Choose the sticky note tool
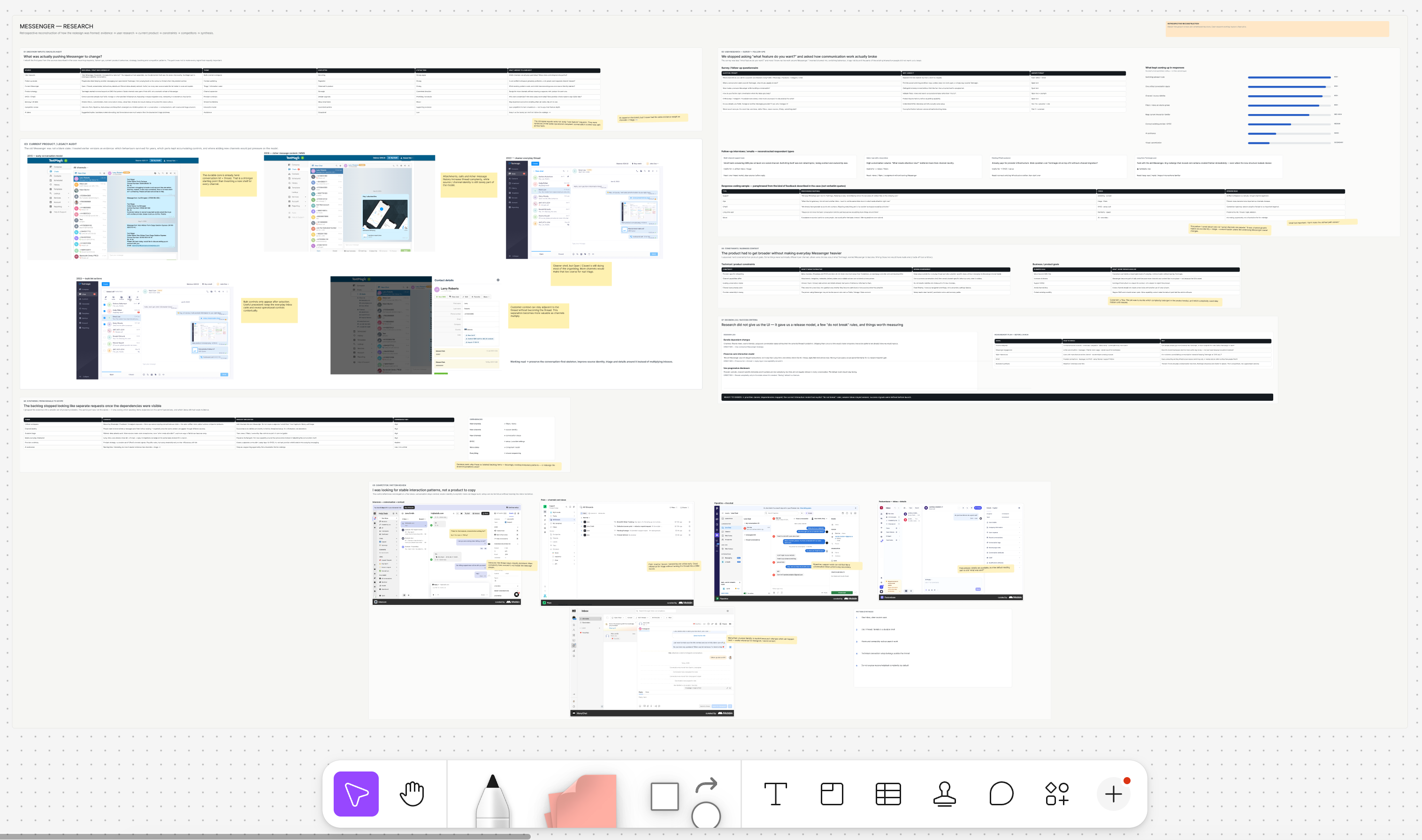1422x840 pixels. click(x=581, y=801)
